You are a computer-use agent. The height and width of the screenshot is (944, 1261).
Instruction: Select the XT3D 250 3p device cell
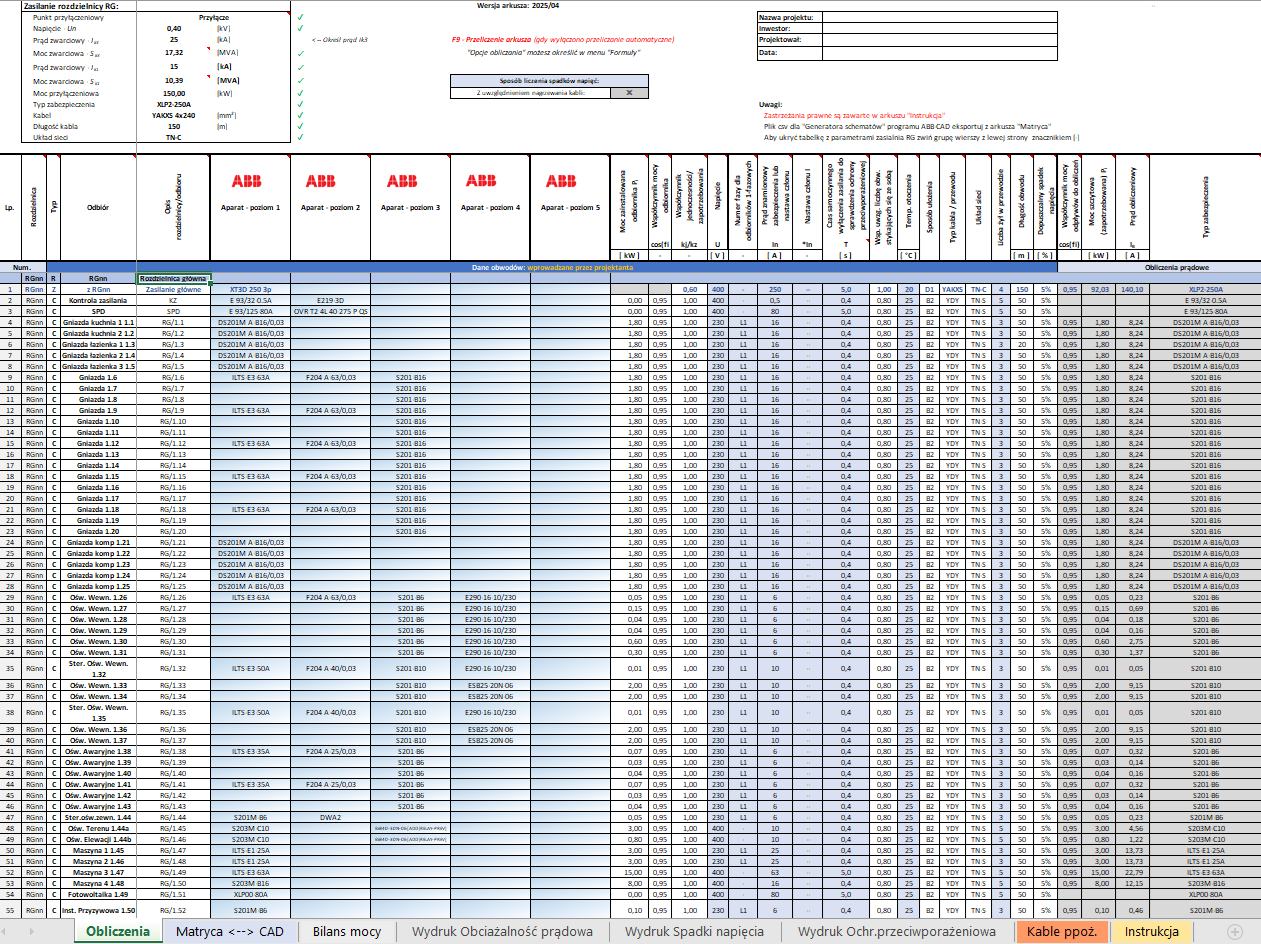(250, 289)
